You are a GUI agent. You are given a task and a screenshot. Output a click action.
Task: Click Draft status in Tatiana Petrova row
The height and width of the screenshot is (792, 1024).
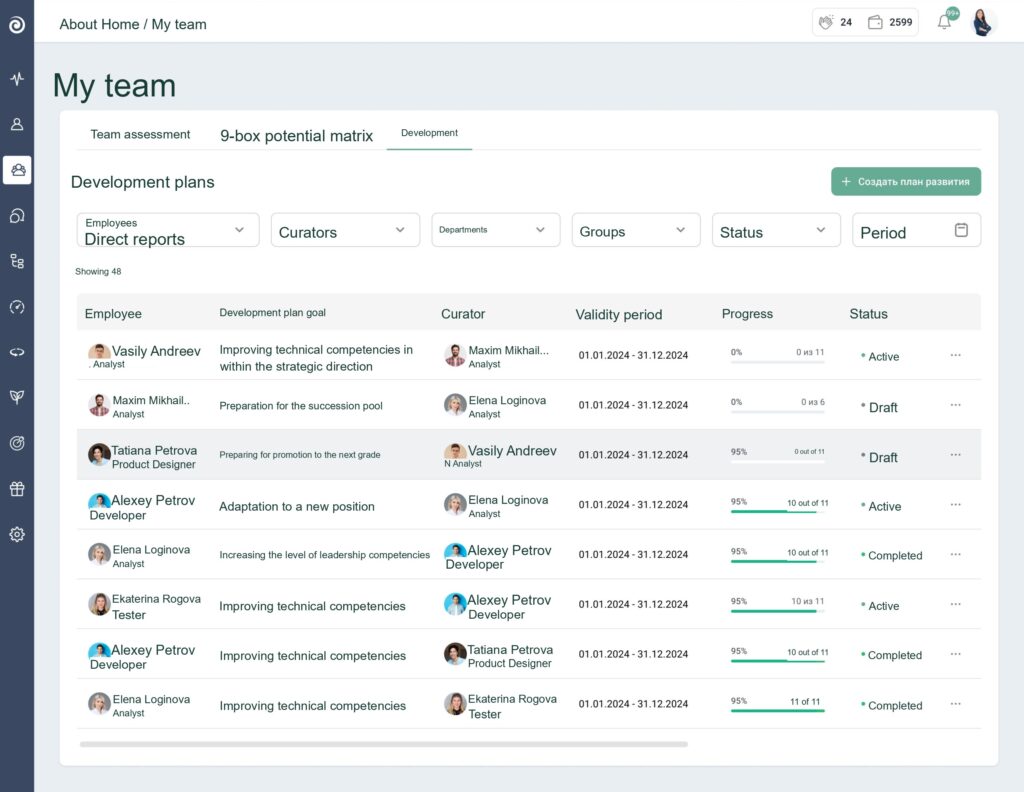(880, 458)
